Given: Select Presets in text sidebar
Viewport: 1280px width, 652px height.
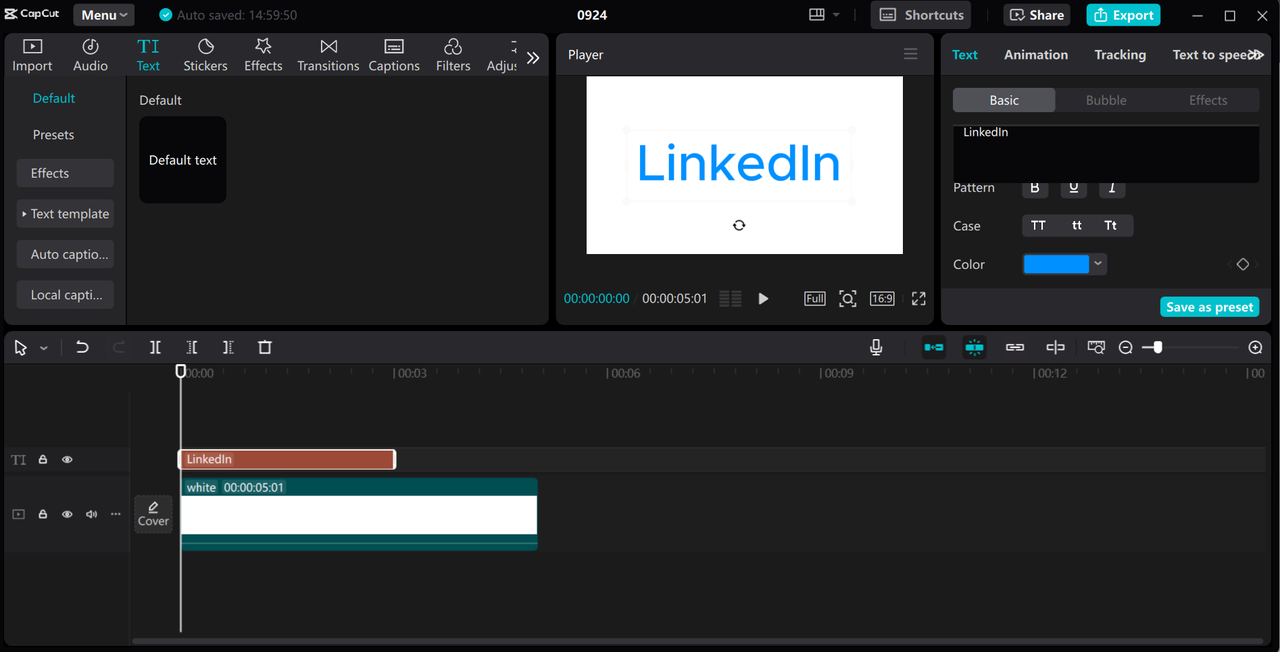Looking at the screenshot, I should pos(54,135).
